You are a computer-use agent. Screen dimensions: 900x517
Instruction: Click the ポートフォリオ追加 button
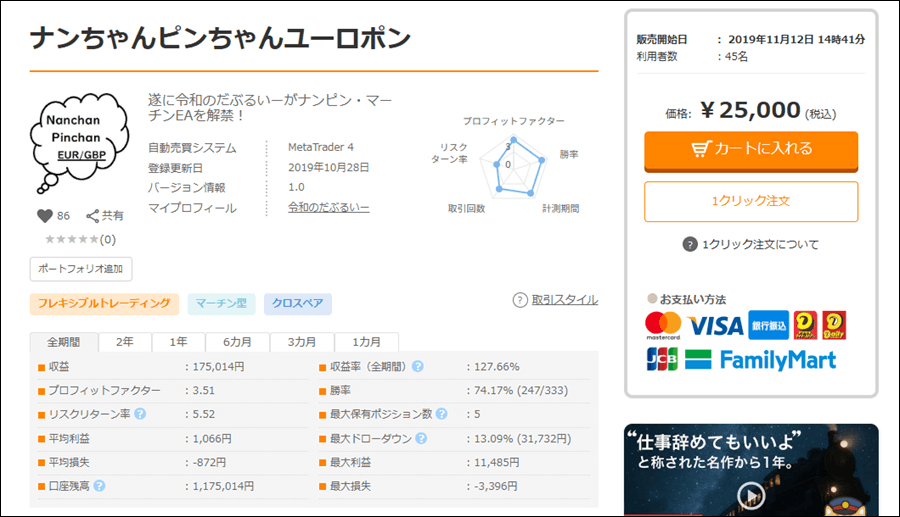point(81,269)
